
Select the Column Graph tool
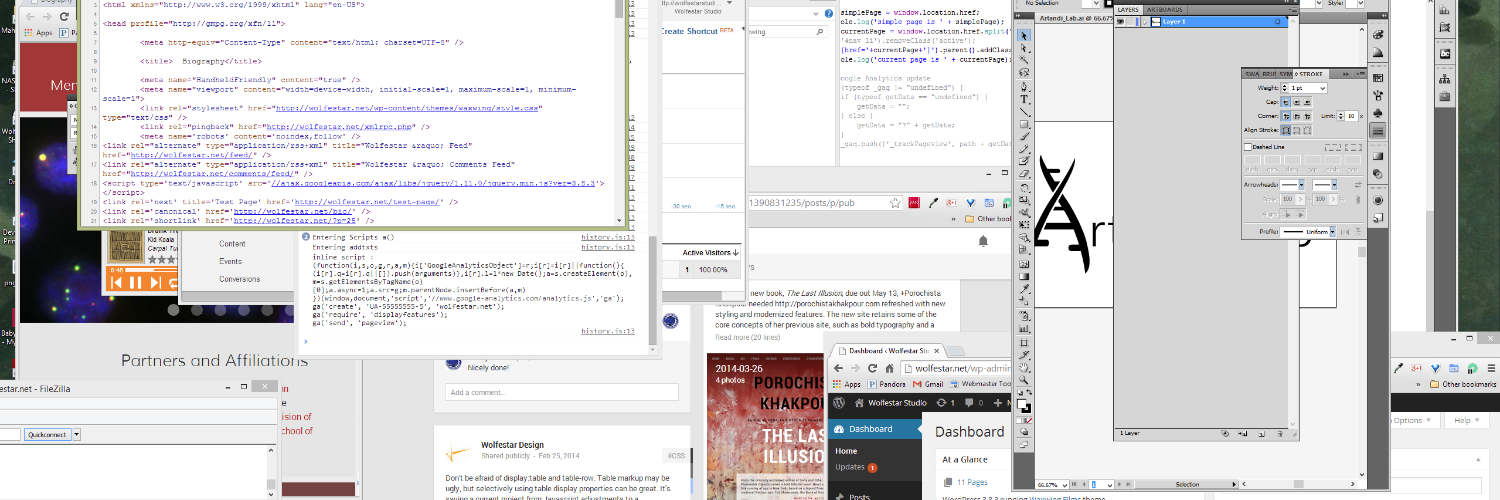tap(1025, 329)
